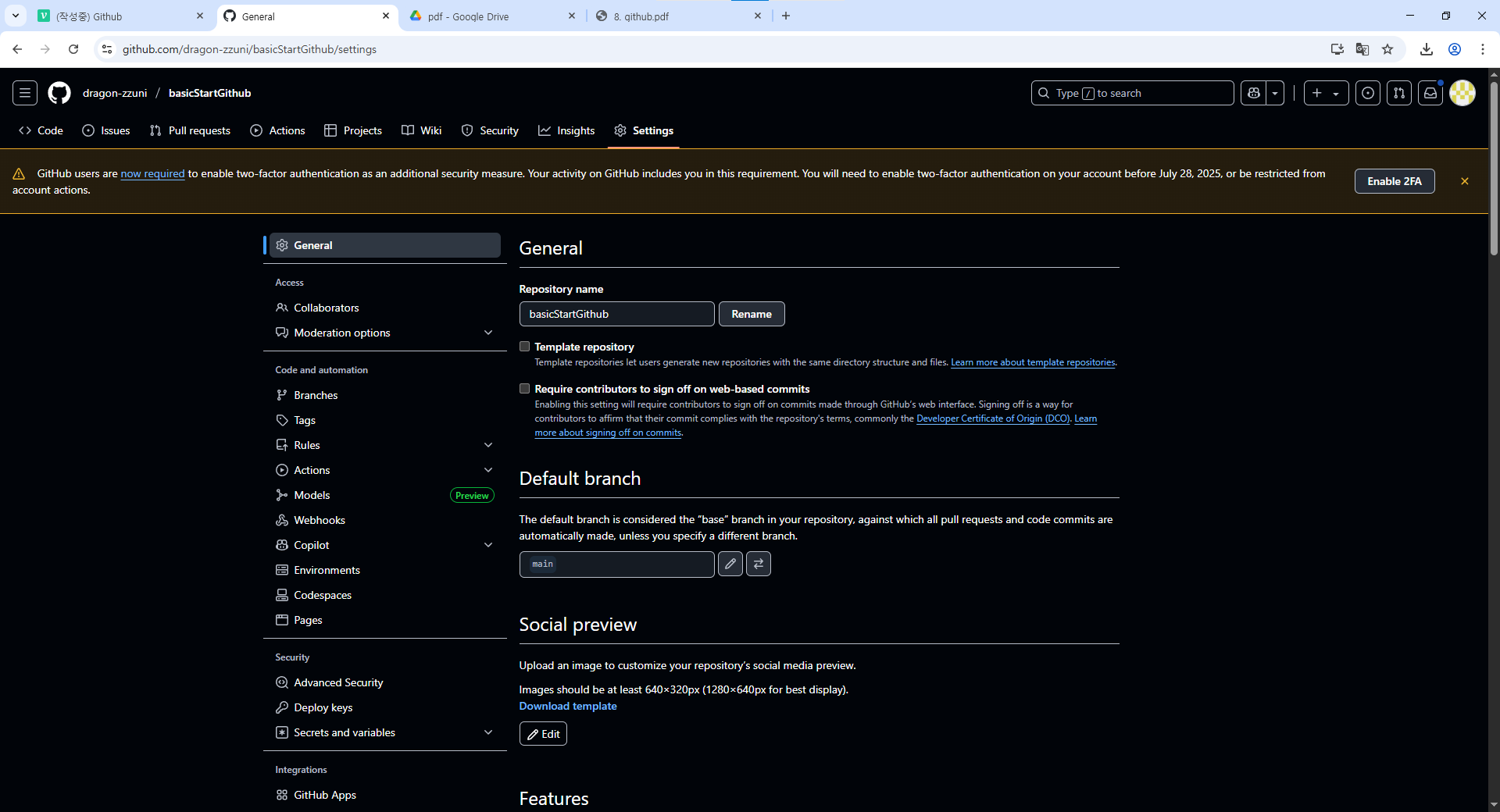Open Collaborators settings page
Viewport: 1500px width, 812px height.
click(385, 308)
